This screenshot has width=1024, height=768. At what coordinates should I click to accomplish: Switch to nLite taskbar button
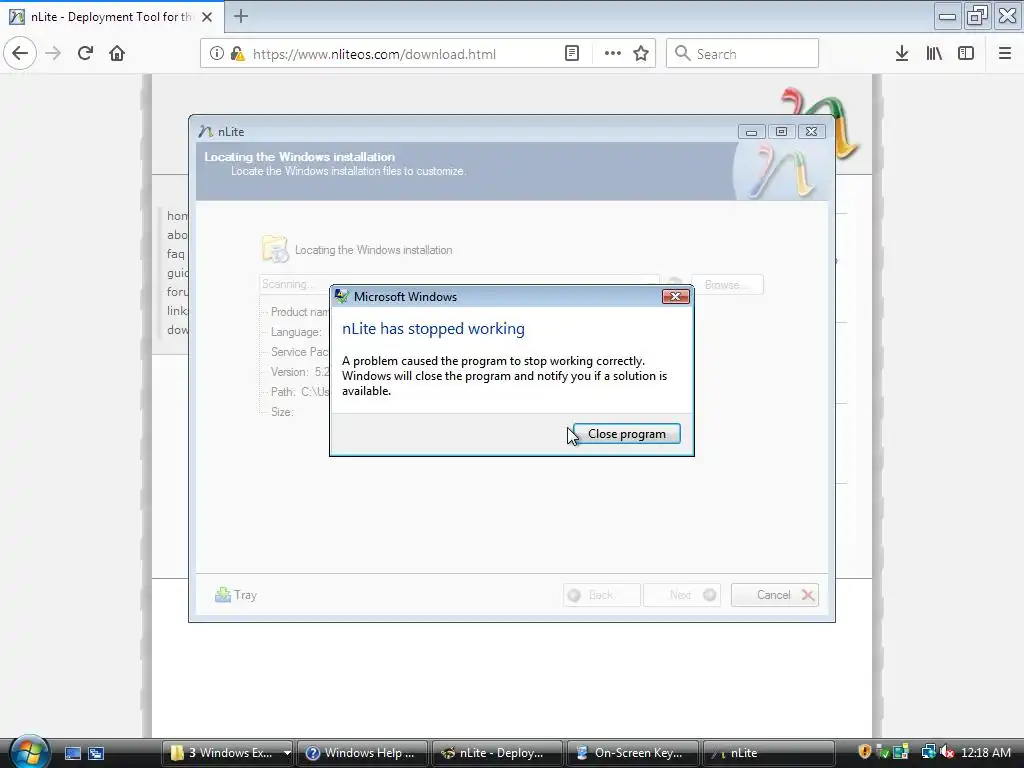[x=768, y=753]
